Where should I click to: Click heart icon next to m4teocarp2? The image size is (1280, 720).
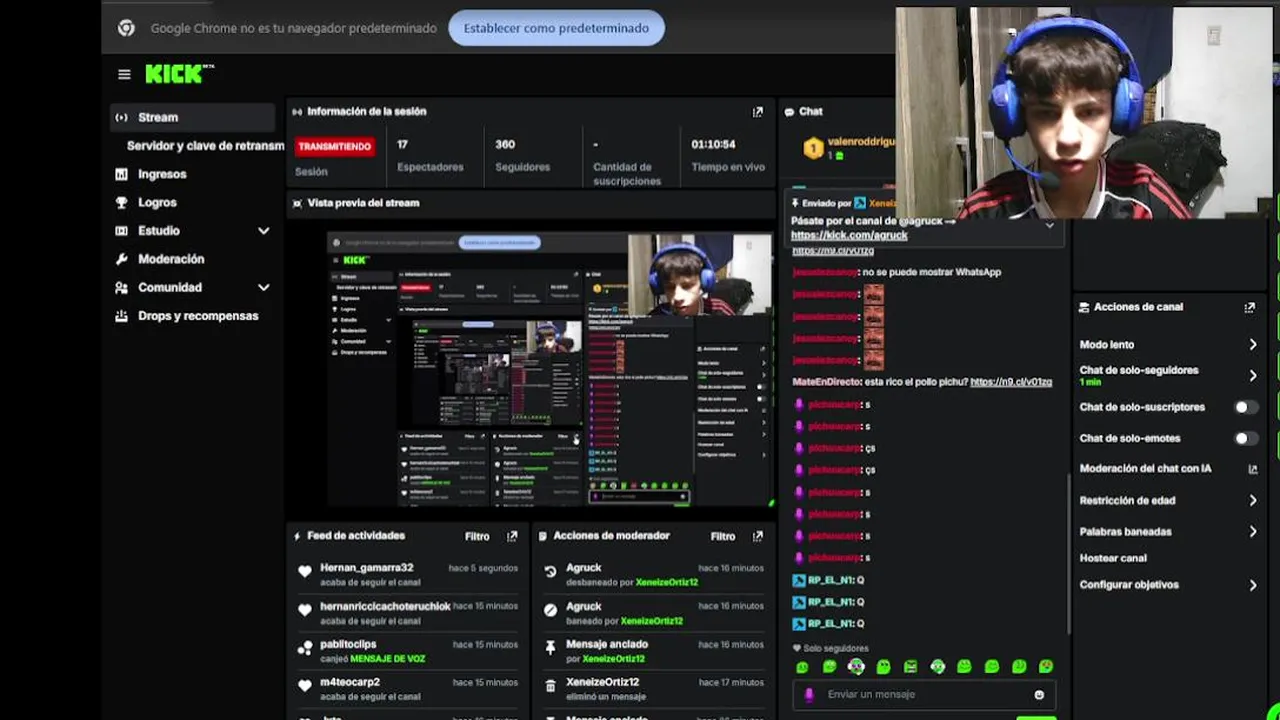click(x=305, y=686)
